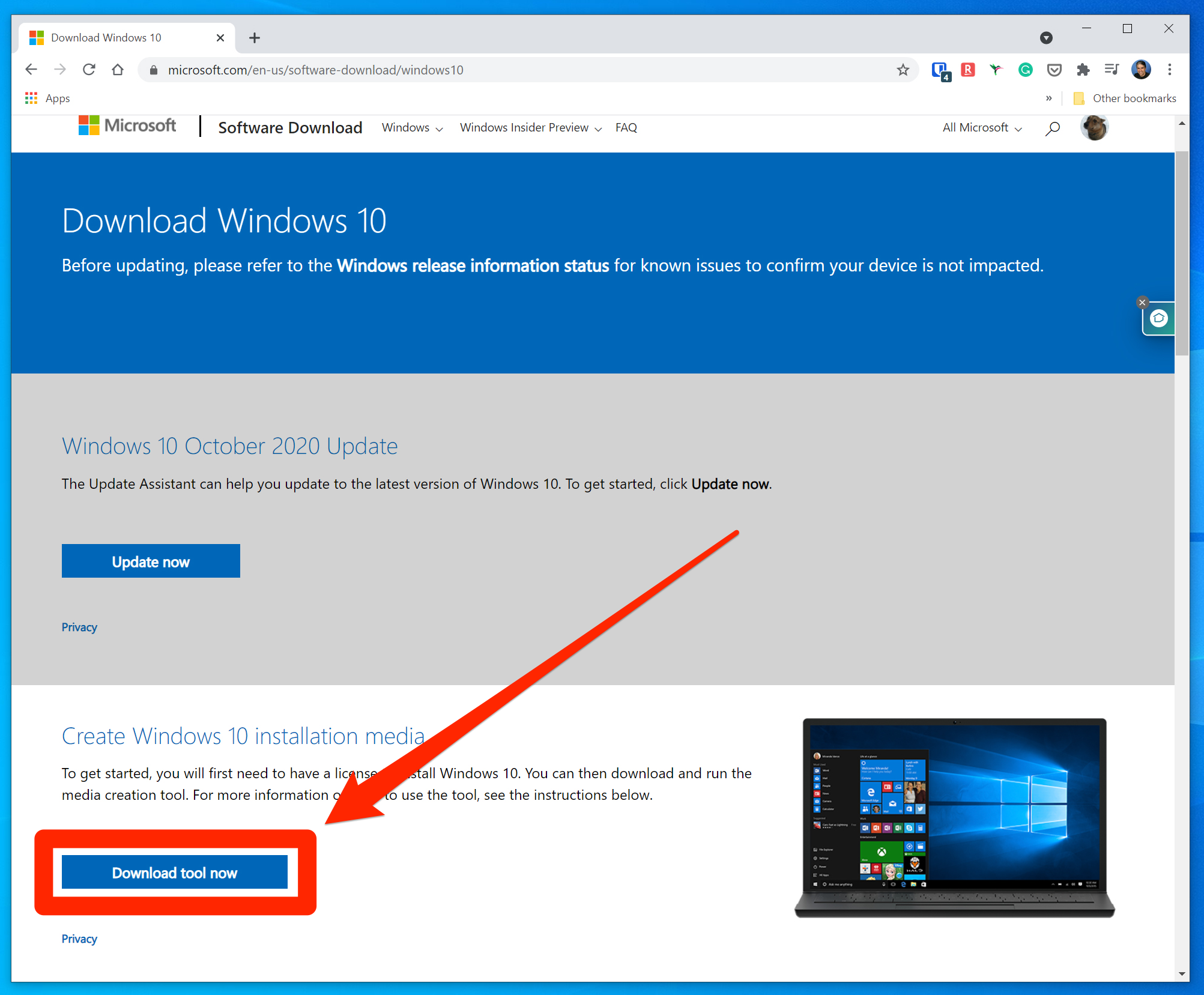
Task: Select the Software Download menu section
Action: tap(289, 127)
